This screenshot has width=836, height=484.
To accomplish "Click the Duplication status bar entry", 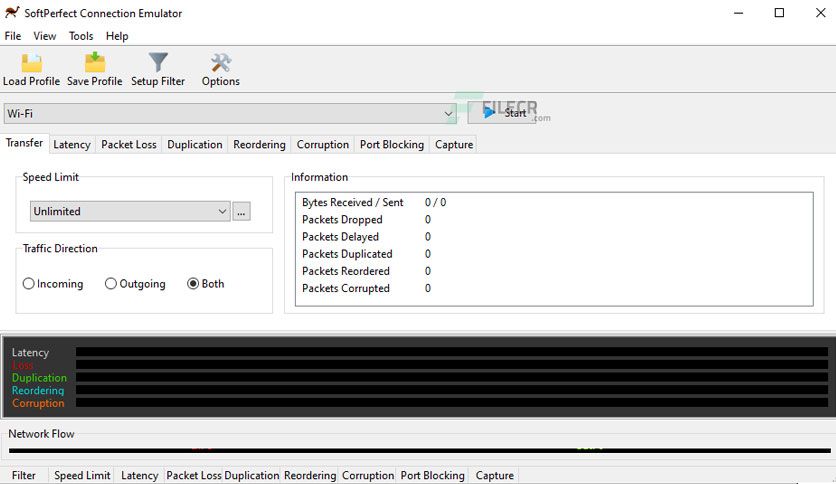I will pos(252,475).
